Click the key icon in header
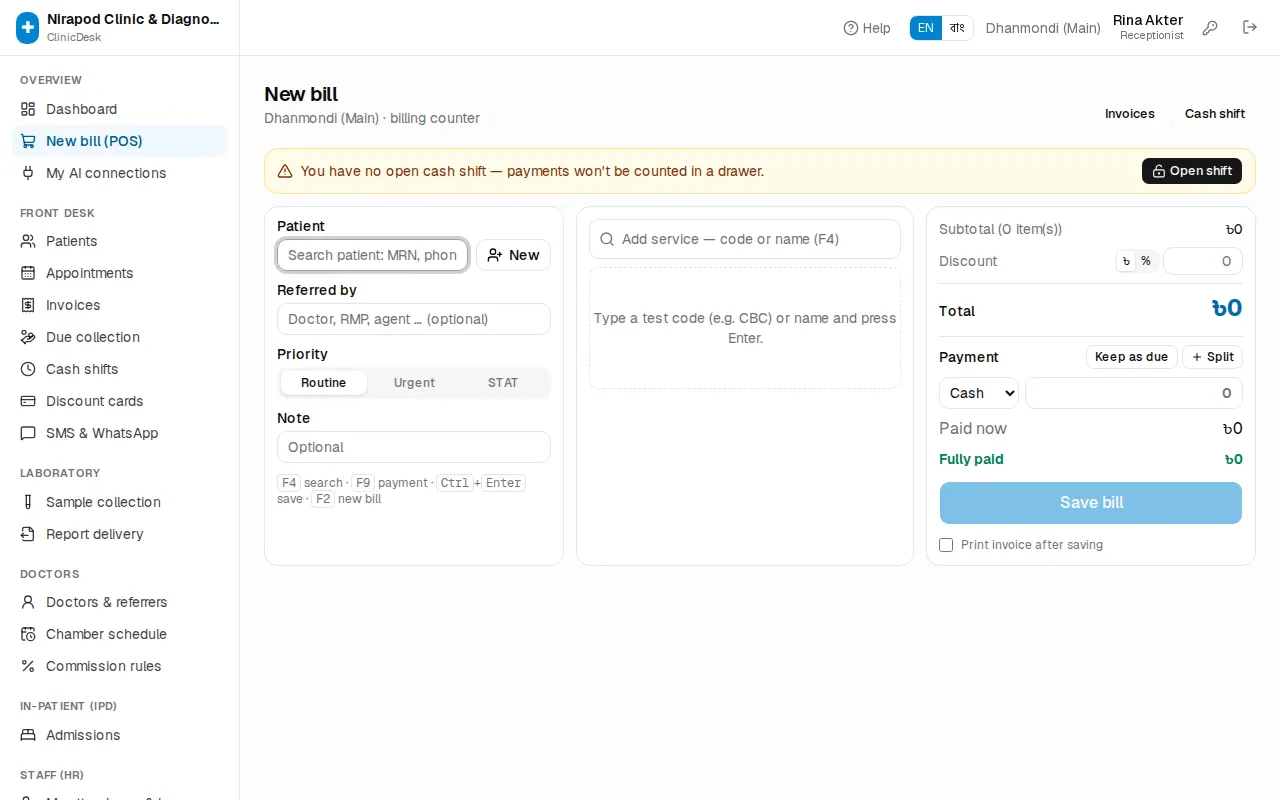 coord(1210,28)
